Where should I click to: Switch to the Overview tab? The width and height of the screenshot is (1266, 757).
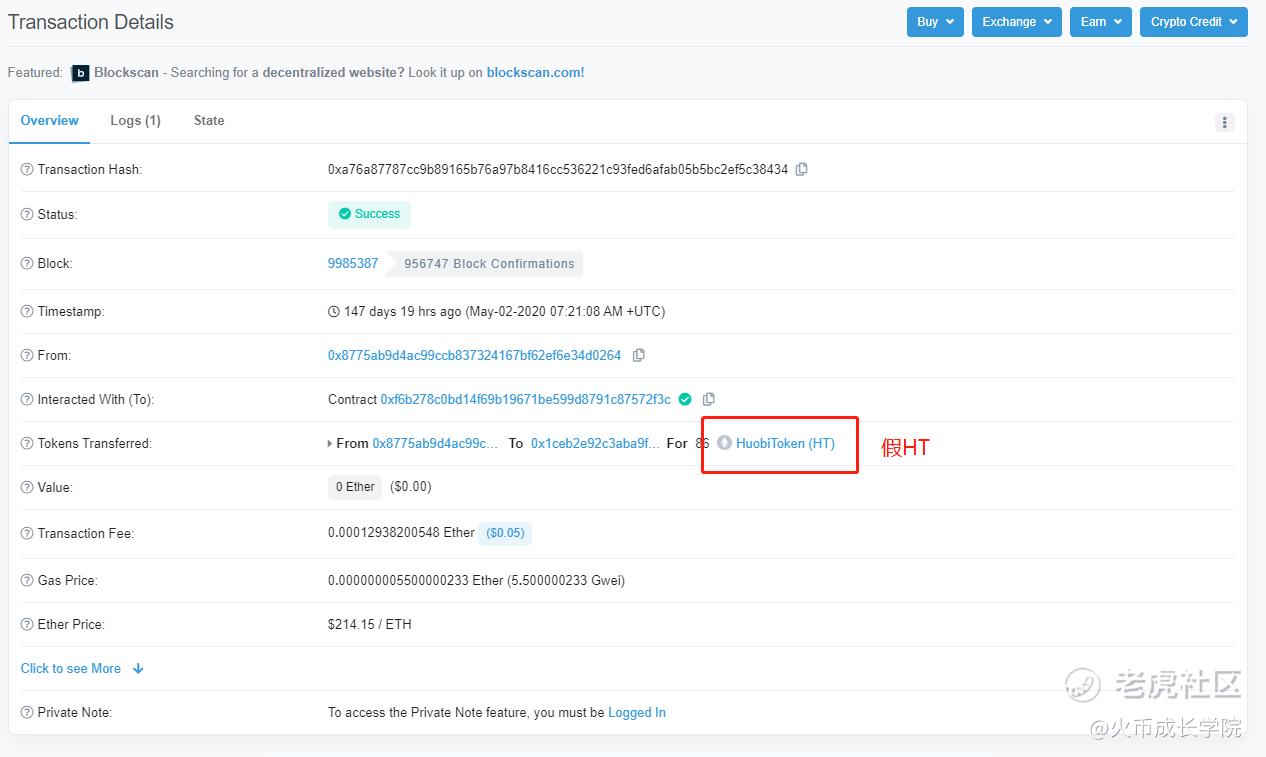(49, 120)
